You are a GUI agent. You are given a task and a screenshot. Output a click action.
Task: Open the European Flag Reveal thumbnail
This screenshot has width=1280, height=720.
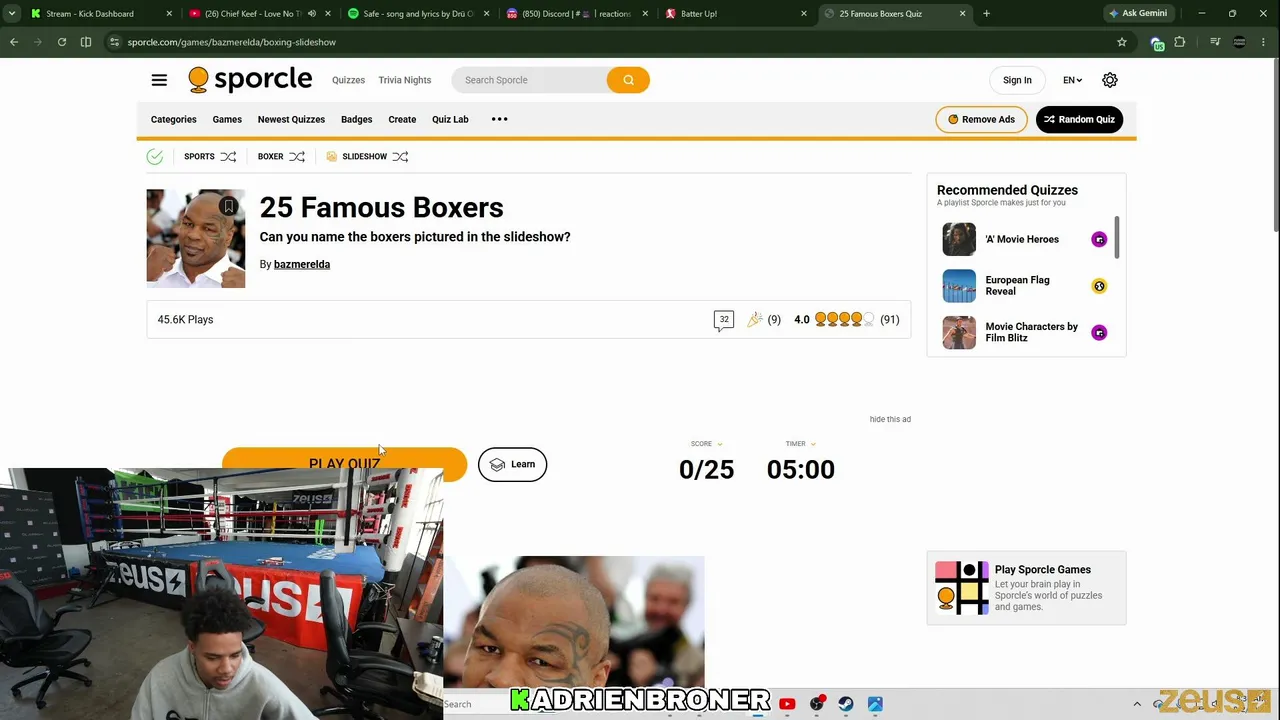(x=959, y=286)
